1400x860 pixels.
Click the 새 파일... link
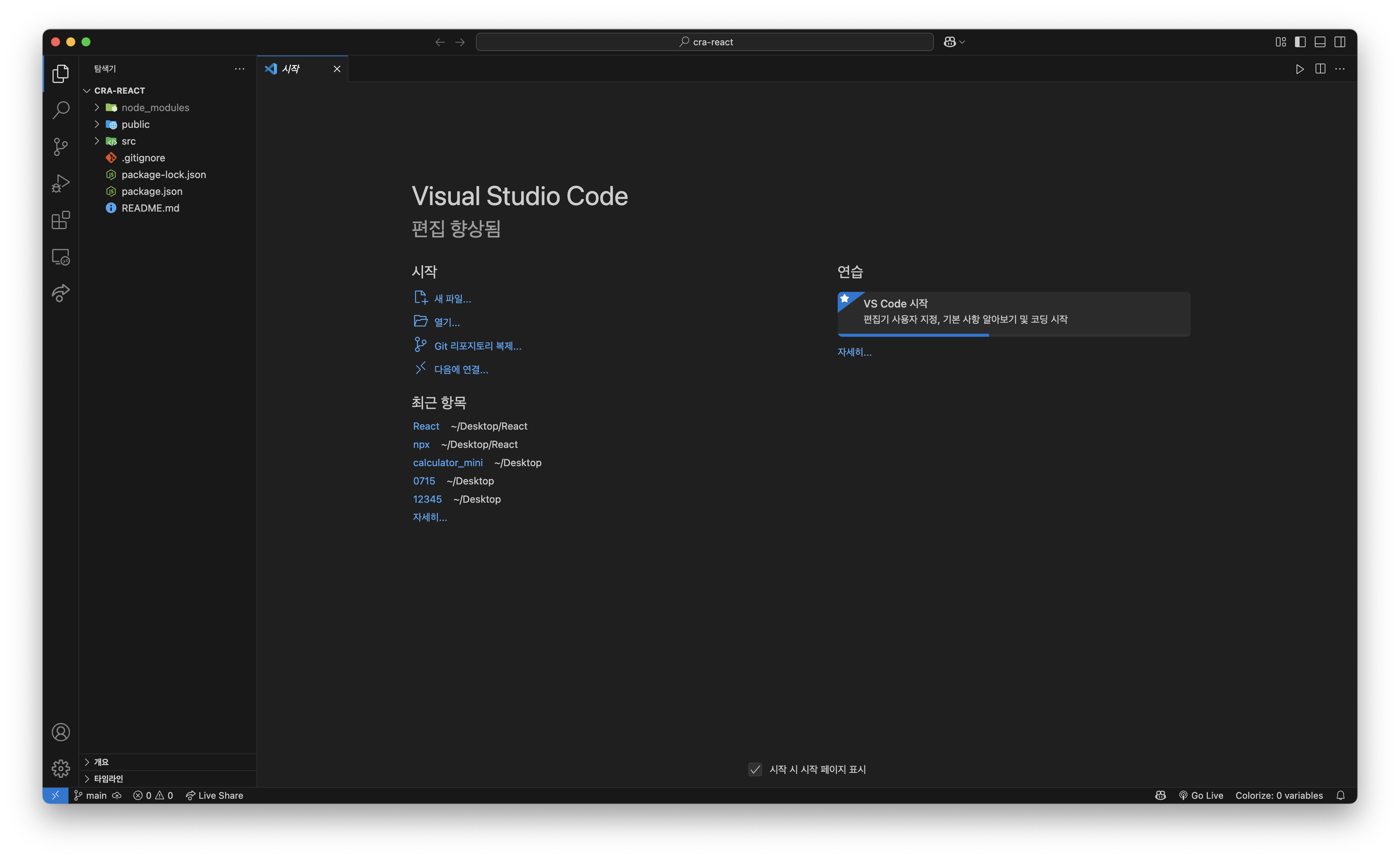[443, 299]
